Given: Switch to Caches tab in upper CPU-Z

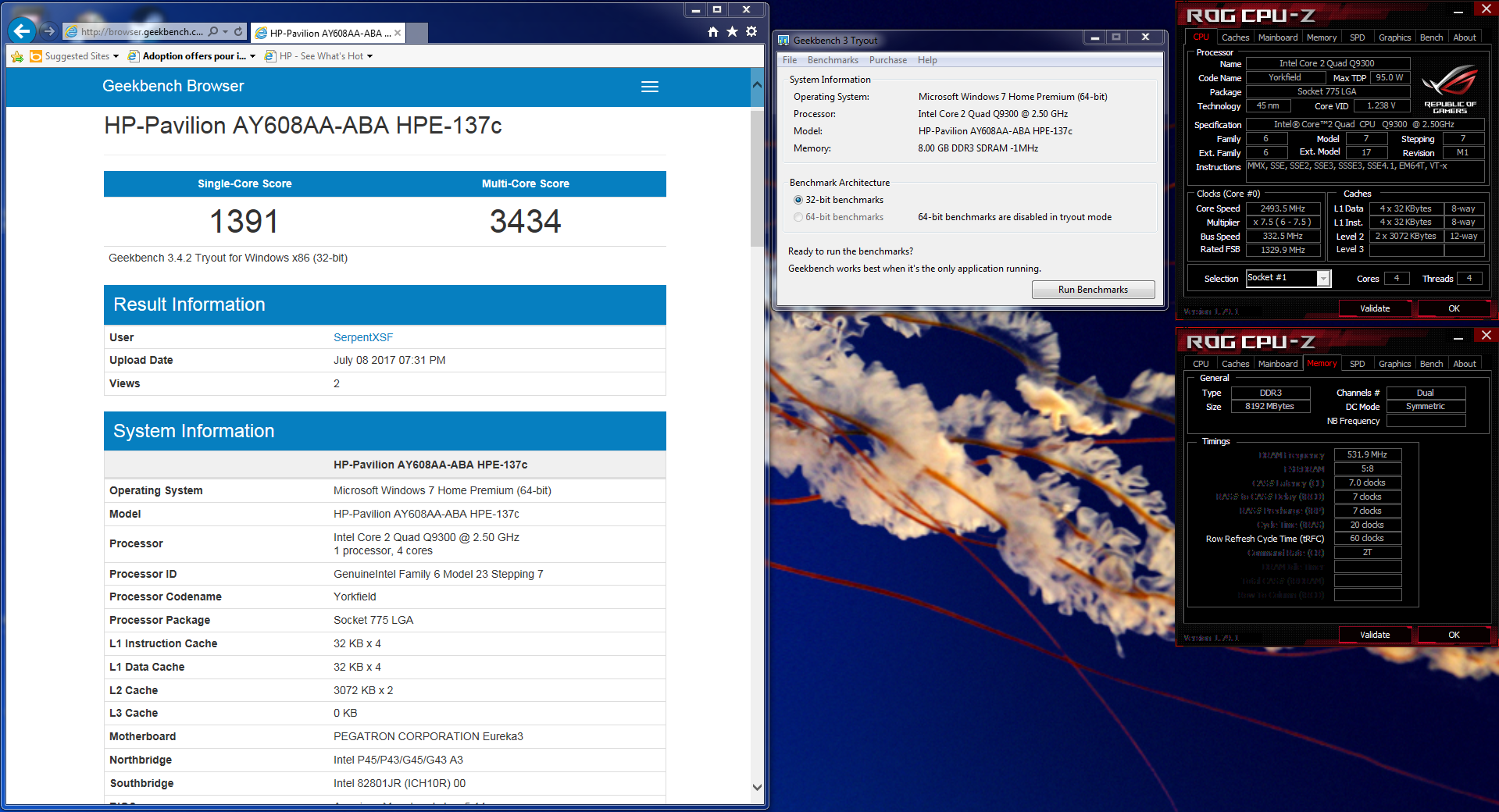Looking at the screenshot, I should (x=1235, y=37).
